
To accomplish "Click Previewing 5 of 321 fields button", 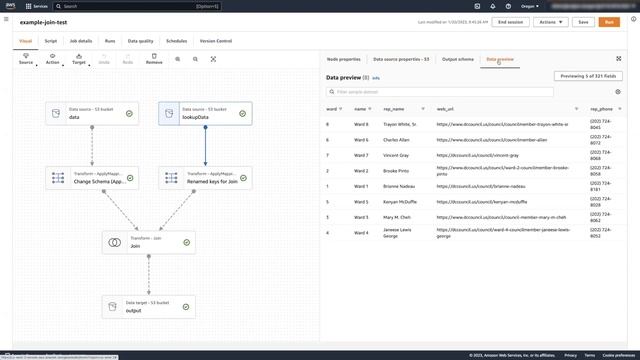I will [588, 76].
